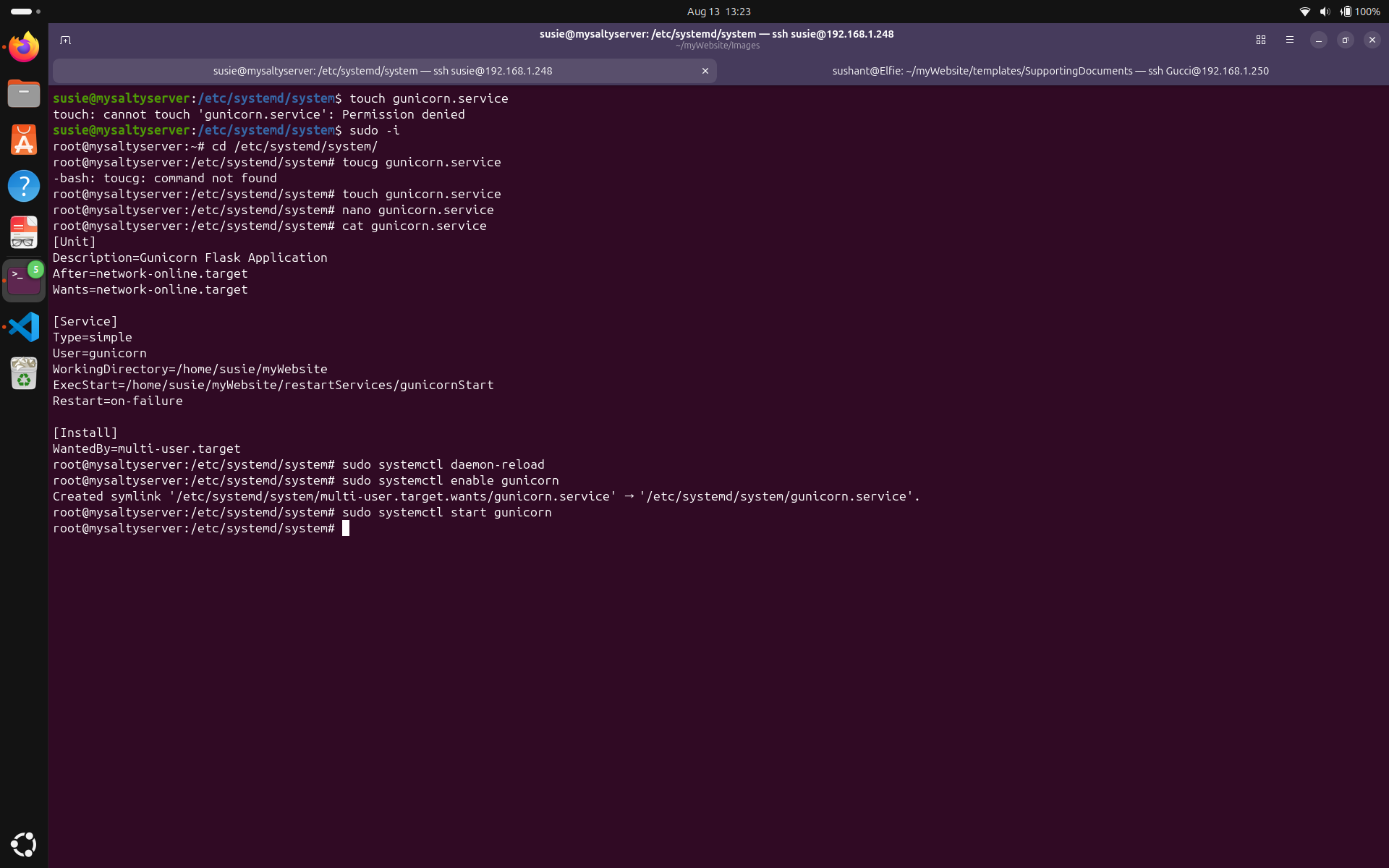Click the [Service] section header
The height and width of the screenshot is (868, 1389).
[85, 321]
